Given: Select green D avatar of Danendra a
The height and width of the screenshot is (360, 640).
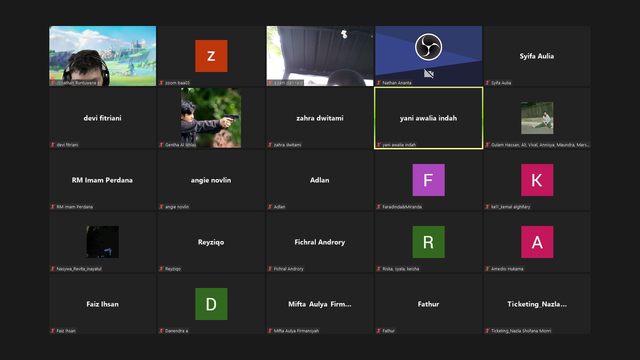Looking at the screenshot, I should pos(211,304).
